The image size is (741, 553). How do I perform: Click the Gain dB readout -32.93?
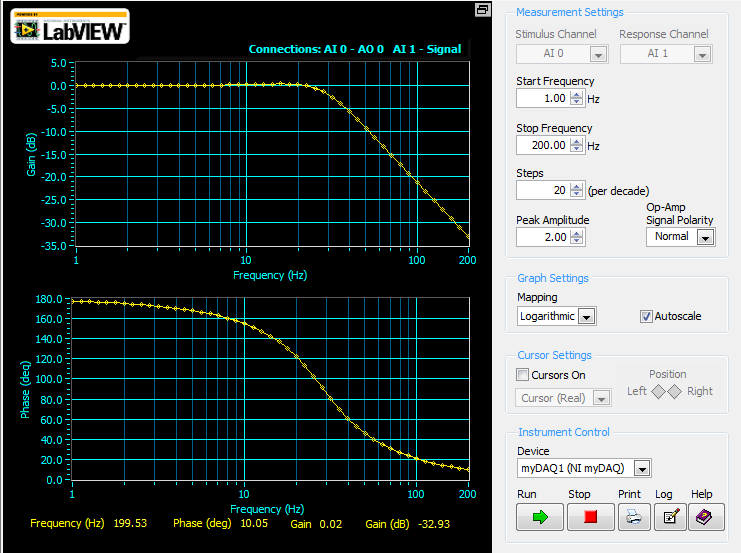coord(434,524)
